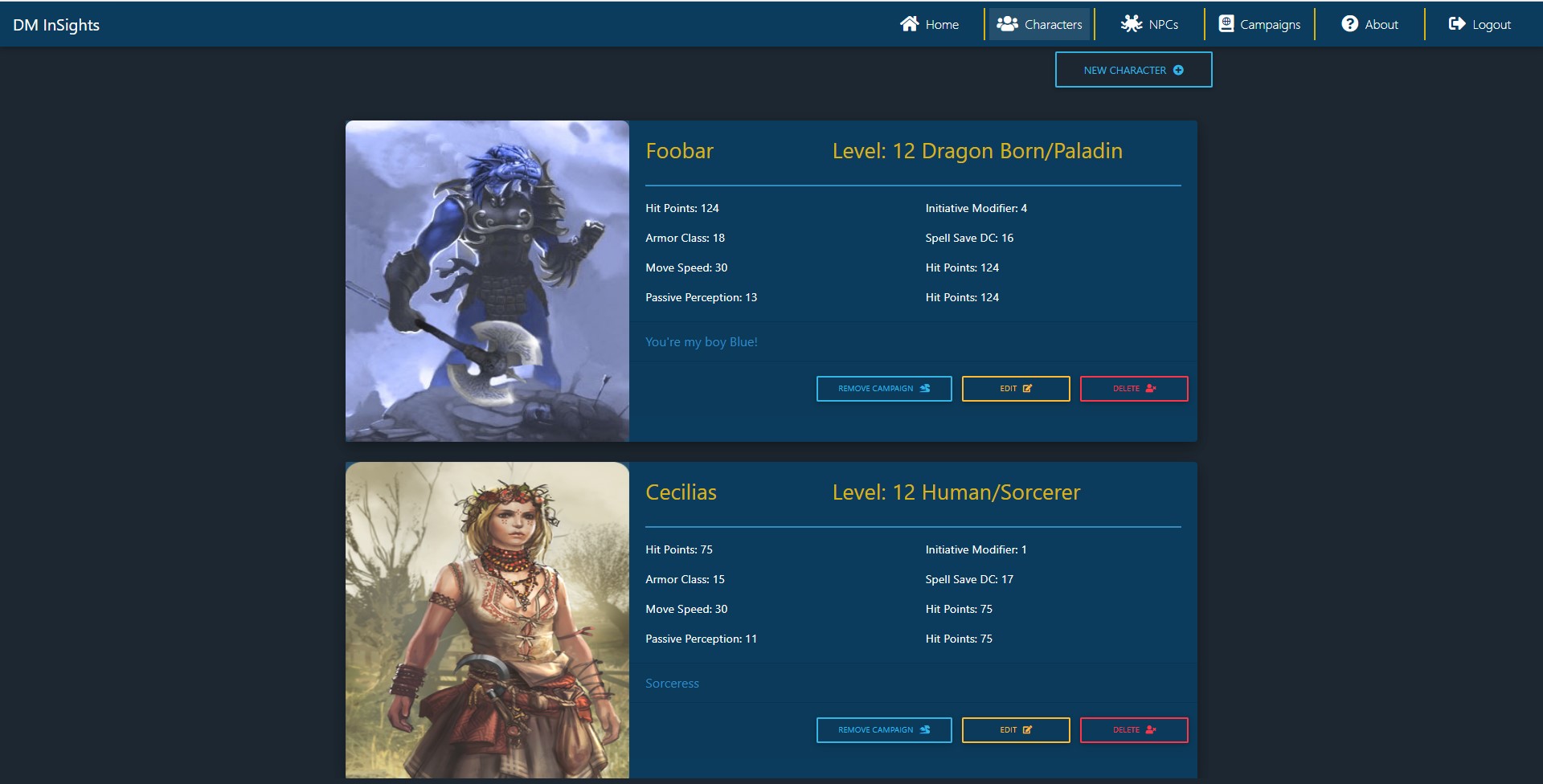
Task: Click Foobar's 'Move Speed: 30' stat
Action: (686, 267)
